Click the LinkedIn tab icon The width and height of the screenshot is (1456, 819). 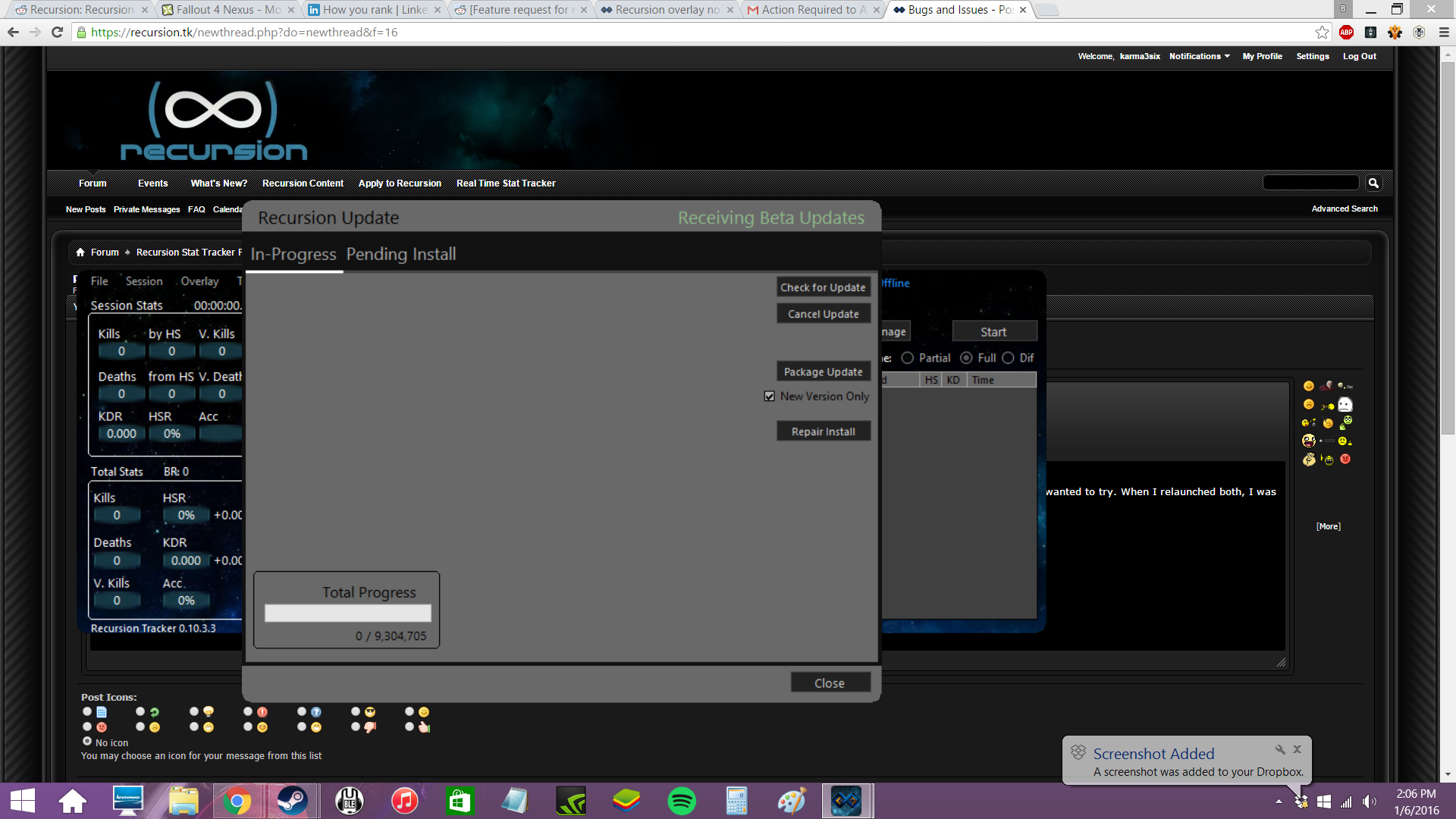click(314, 10)
